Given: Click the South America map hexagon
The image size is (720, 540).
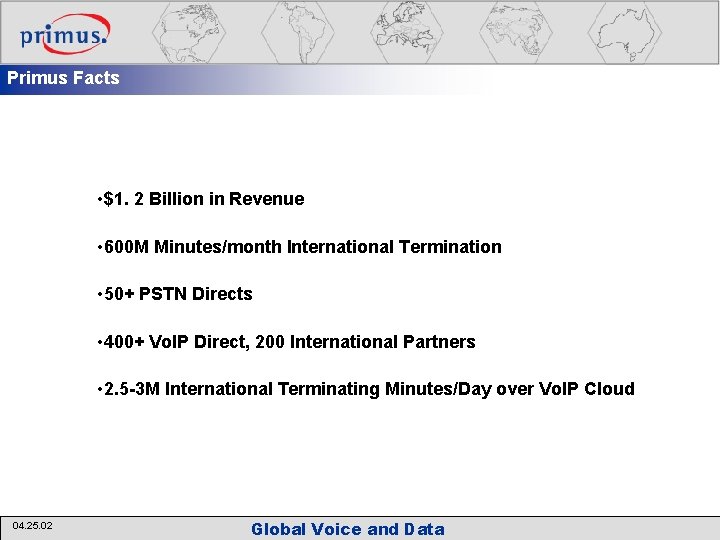Looking at the screenshot, I should tap(298, 32).
